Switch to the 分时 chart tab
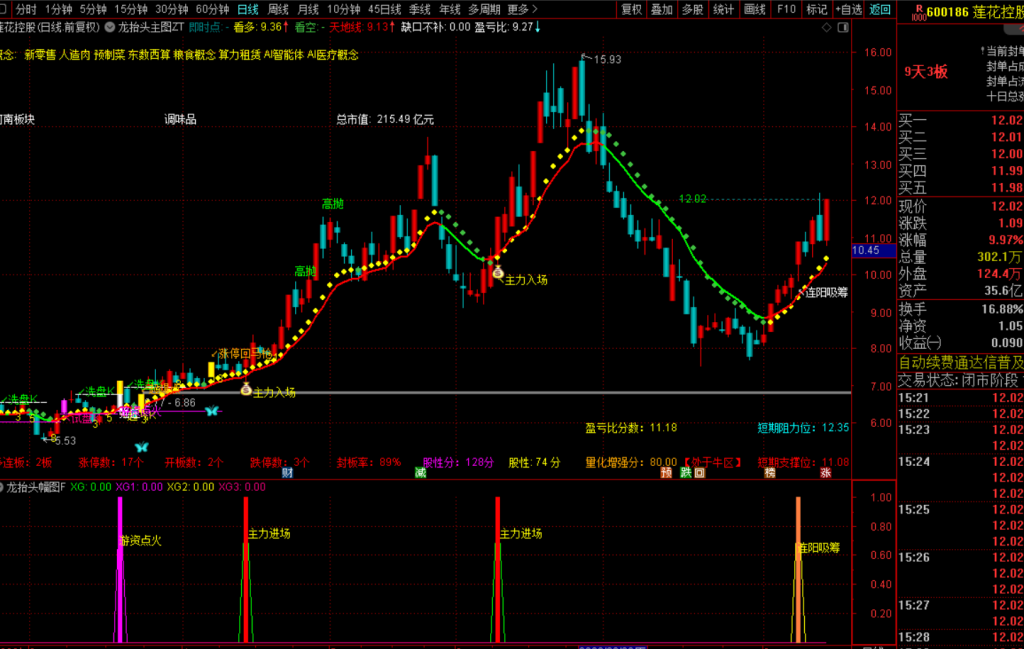Viewport: 1024px width, 649px height. 26,9
